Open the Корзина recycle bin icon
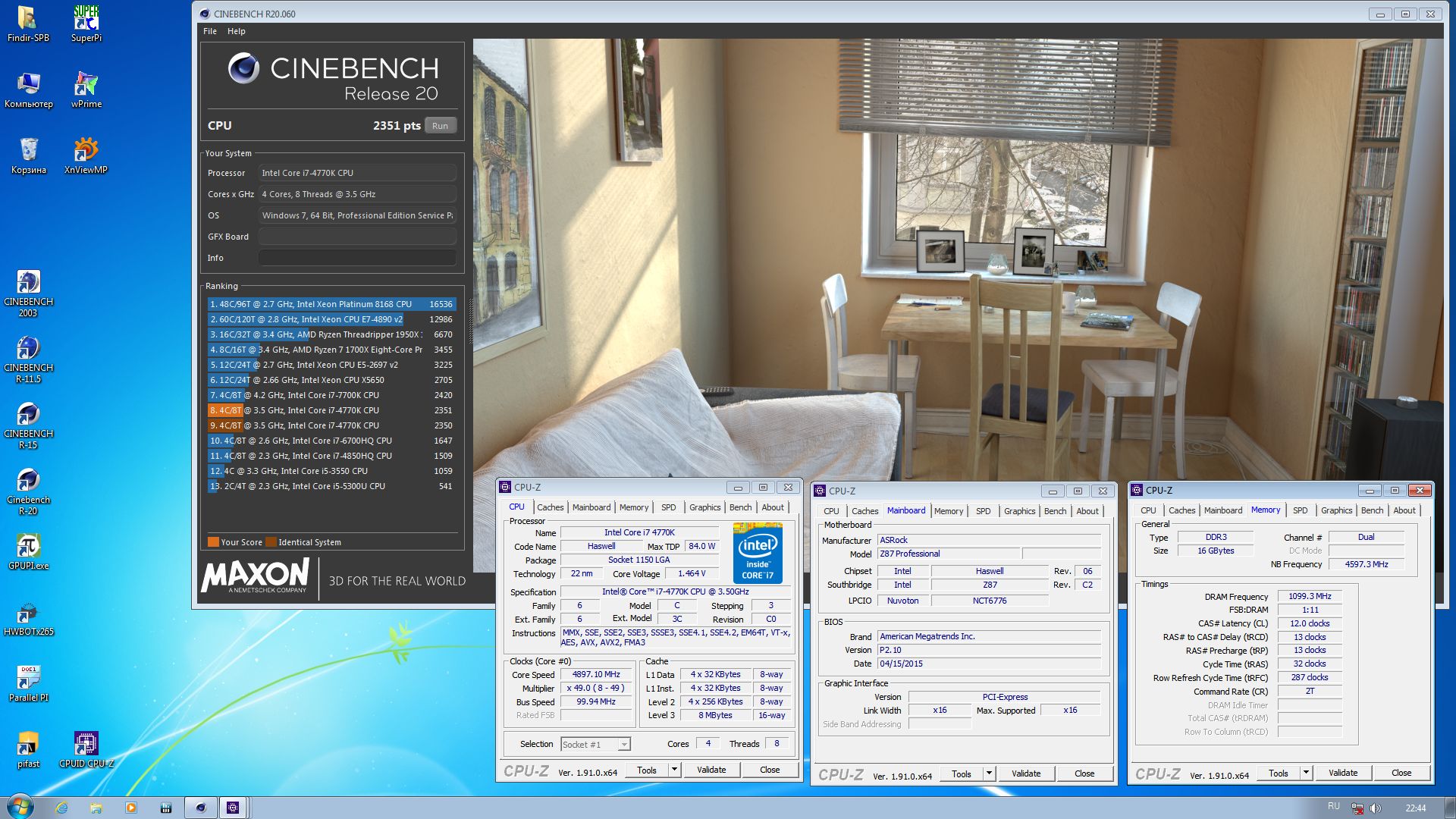1456x819 pixels. (x=28, y=155)
